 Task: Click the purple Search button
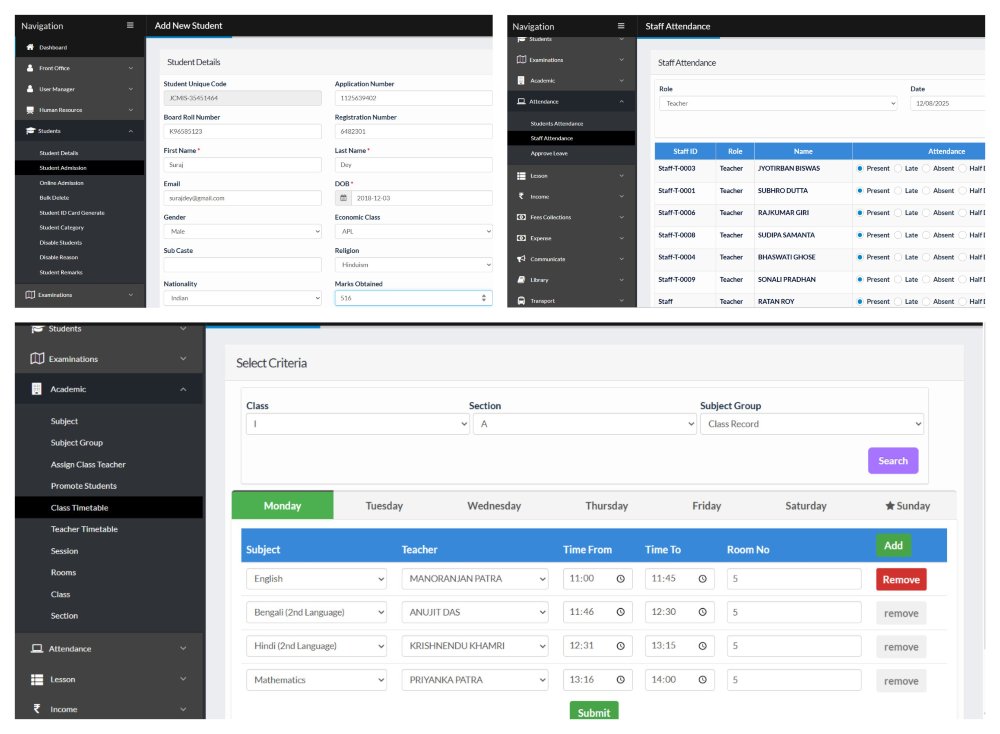(893, 460)
